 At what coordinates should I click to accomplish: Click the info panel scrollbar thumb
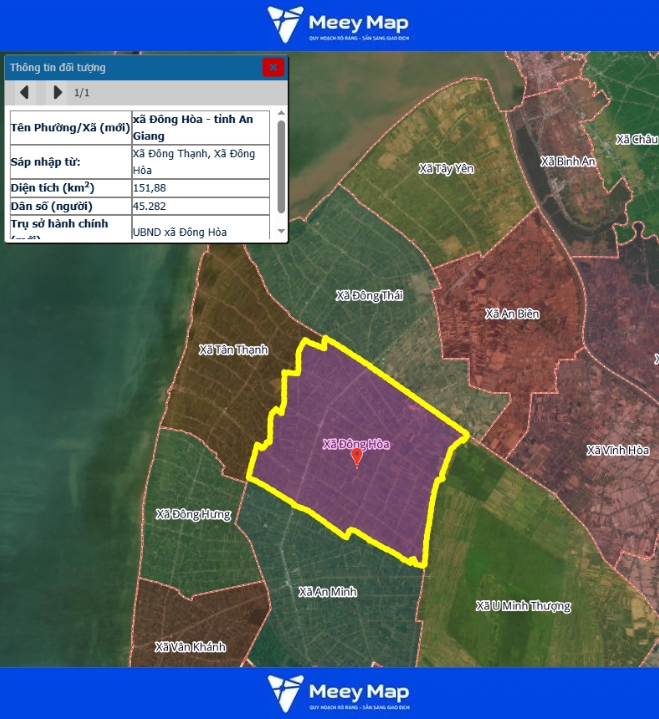(281, 150)
